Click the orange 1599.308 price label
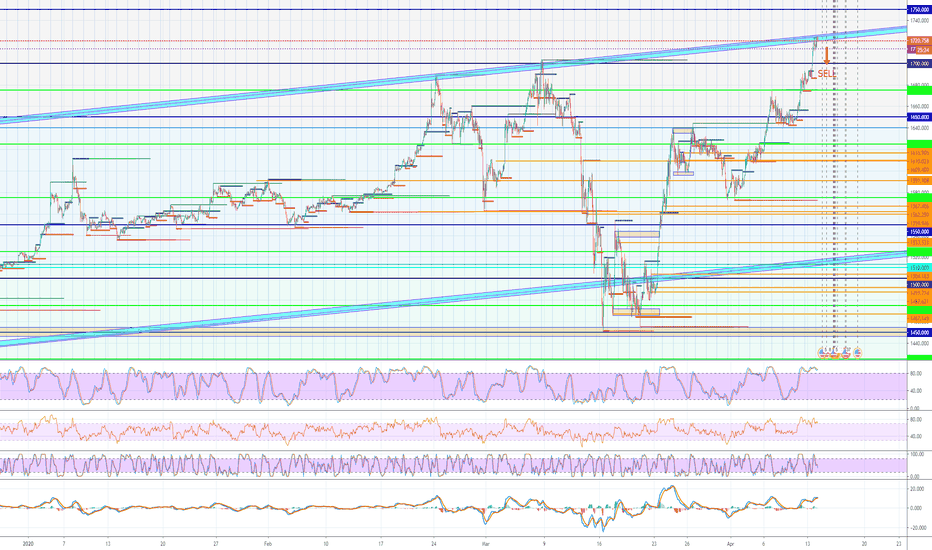Image resolution: width=932 pixels, height=550 pixels. pyautogui.click(x=920, y=180)
